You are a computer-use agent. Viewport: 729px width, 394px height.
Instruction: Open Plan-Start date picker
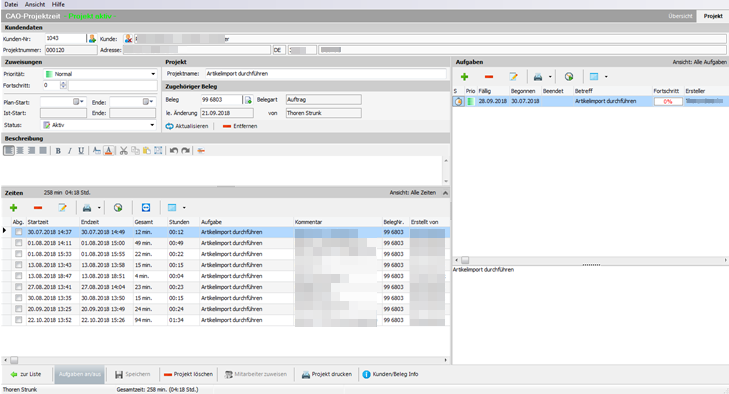tap(78, 101)
